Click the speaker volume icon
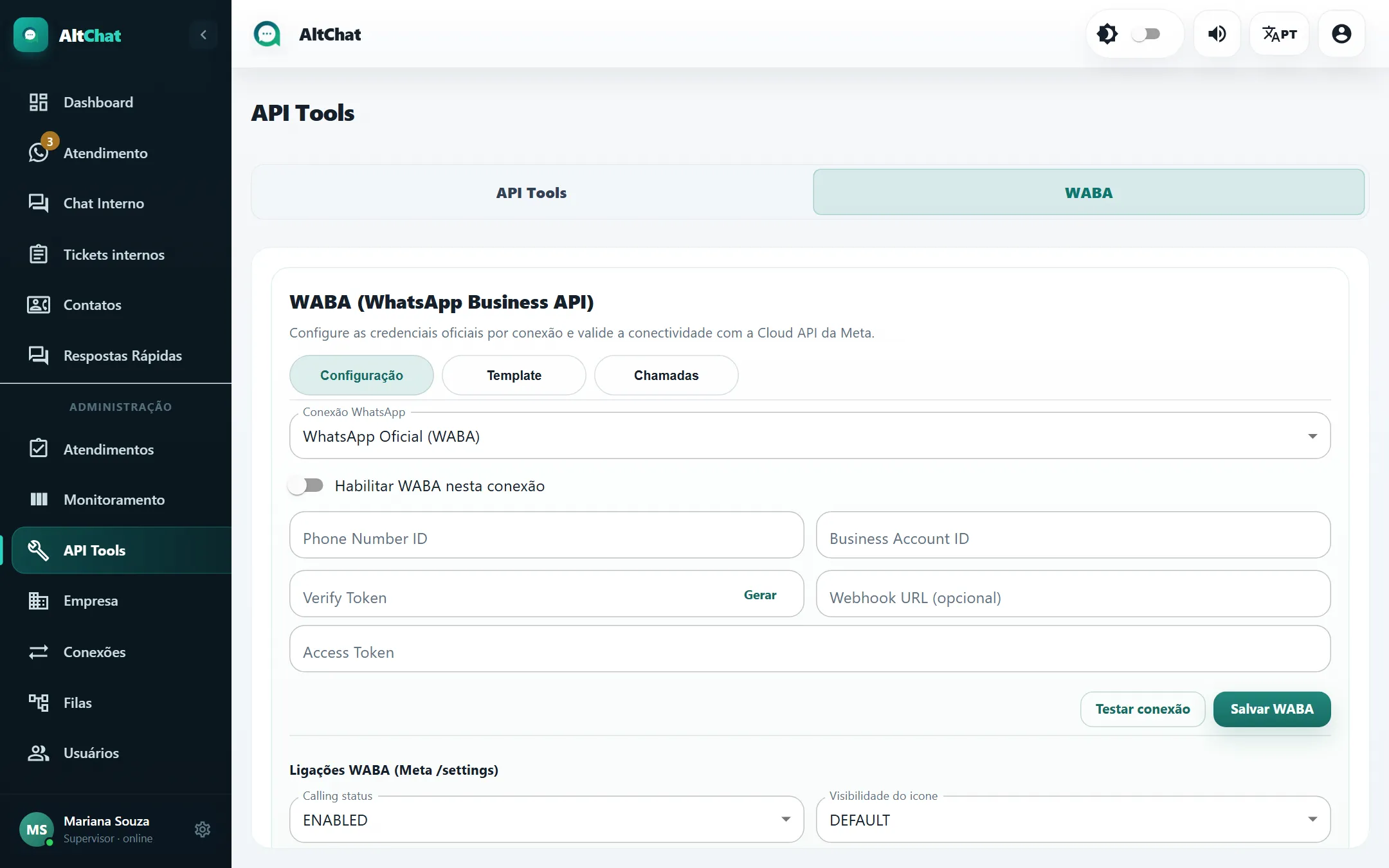1389x868 pixels. pos(1217,33)
